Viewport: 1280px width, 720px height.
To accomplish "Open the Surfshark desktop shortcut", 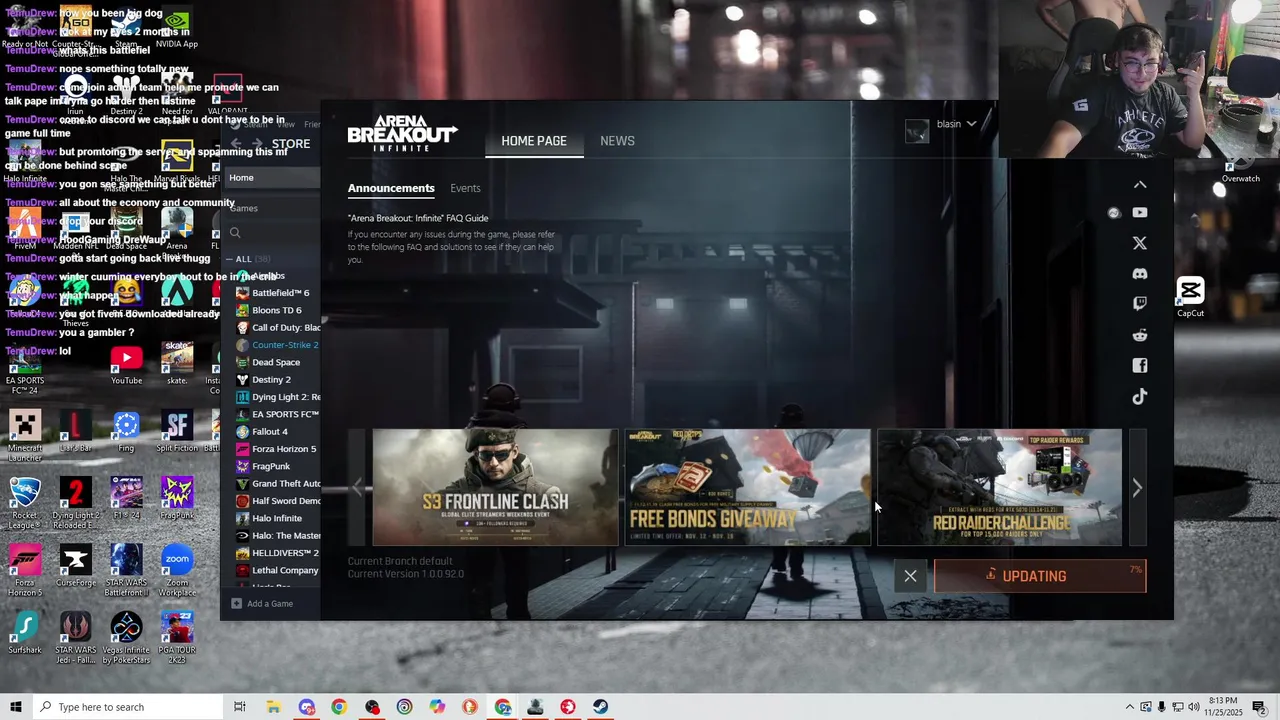I will pos(25,634).
